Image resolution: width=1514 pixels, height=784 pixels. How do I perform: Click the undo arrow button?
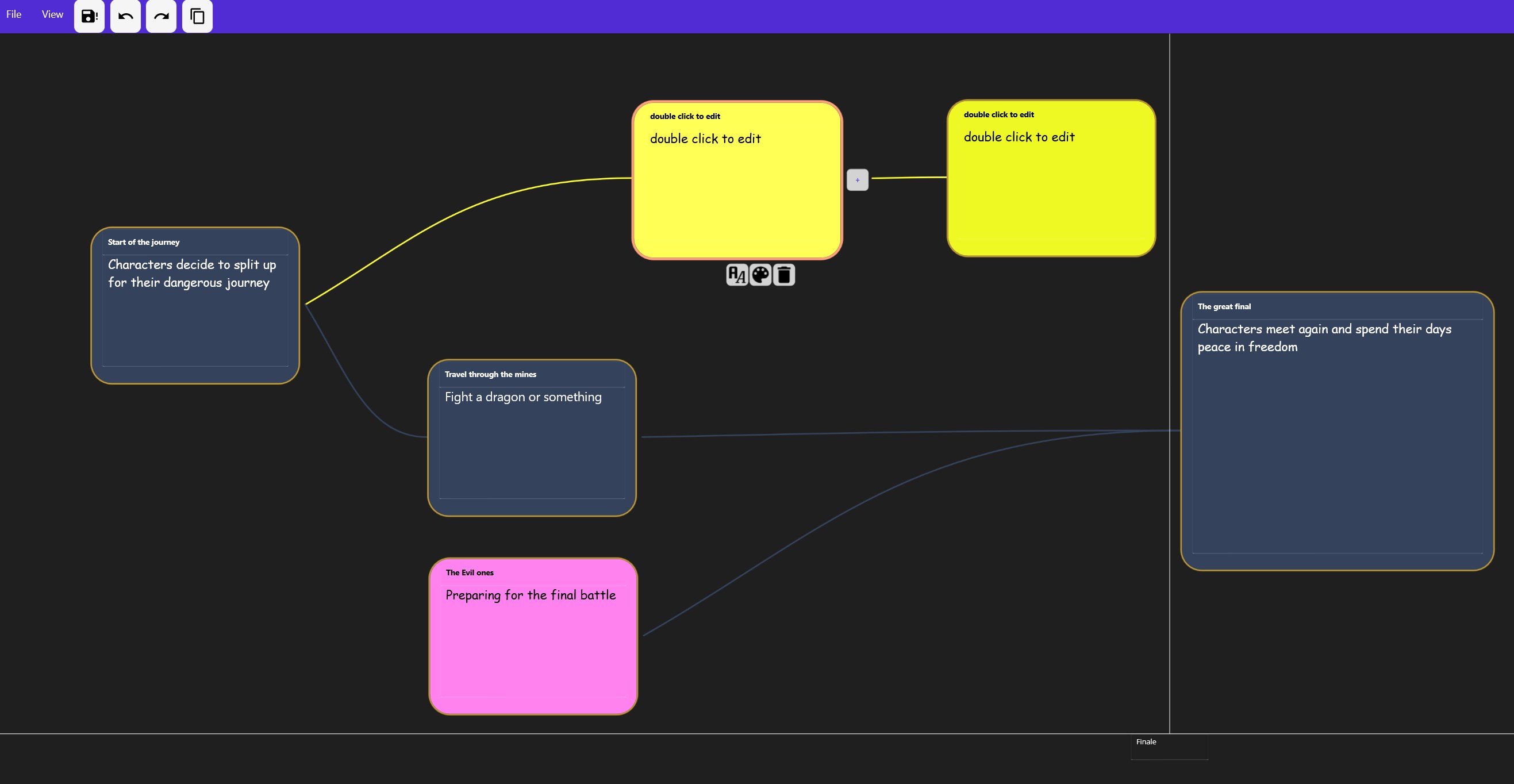click(x=125, y=16)
